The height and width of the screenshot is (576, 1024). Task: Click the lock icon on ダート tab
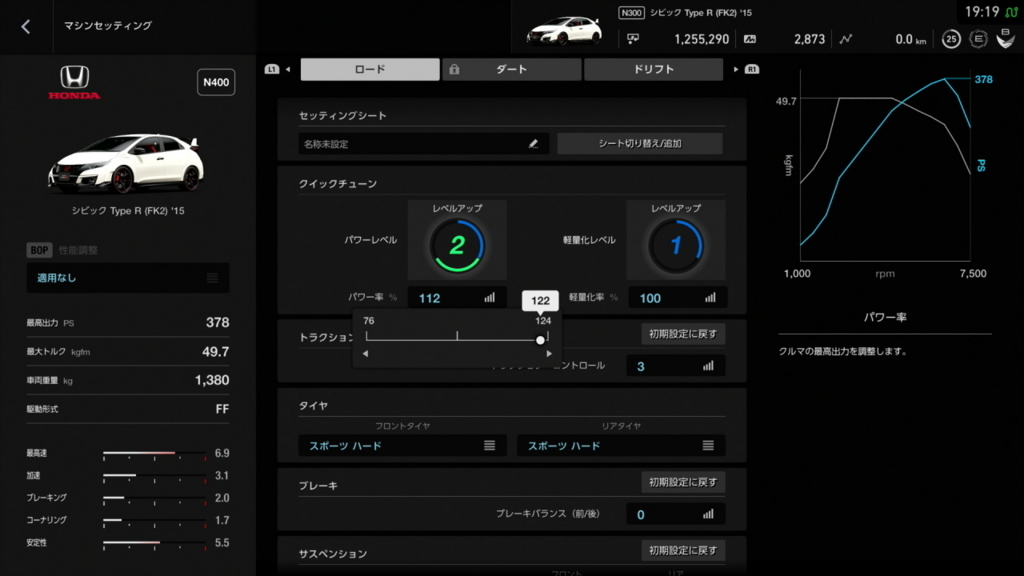click(454, 69)
